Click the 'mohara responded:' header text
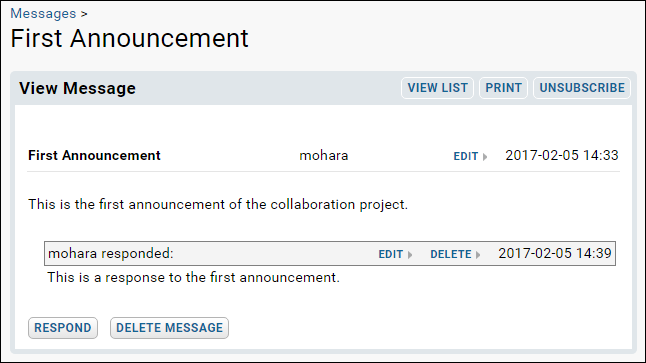This screenshot has width=646, height=363. point(111,253)
